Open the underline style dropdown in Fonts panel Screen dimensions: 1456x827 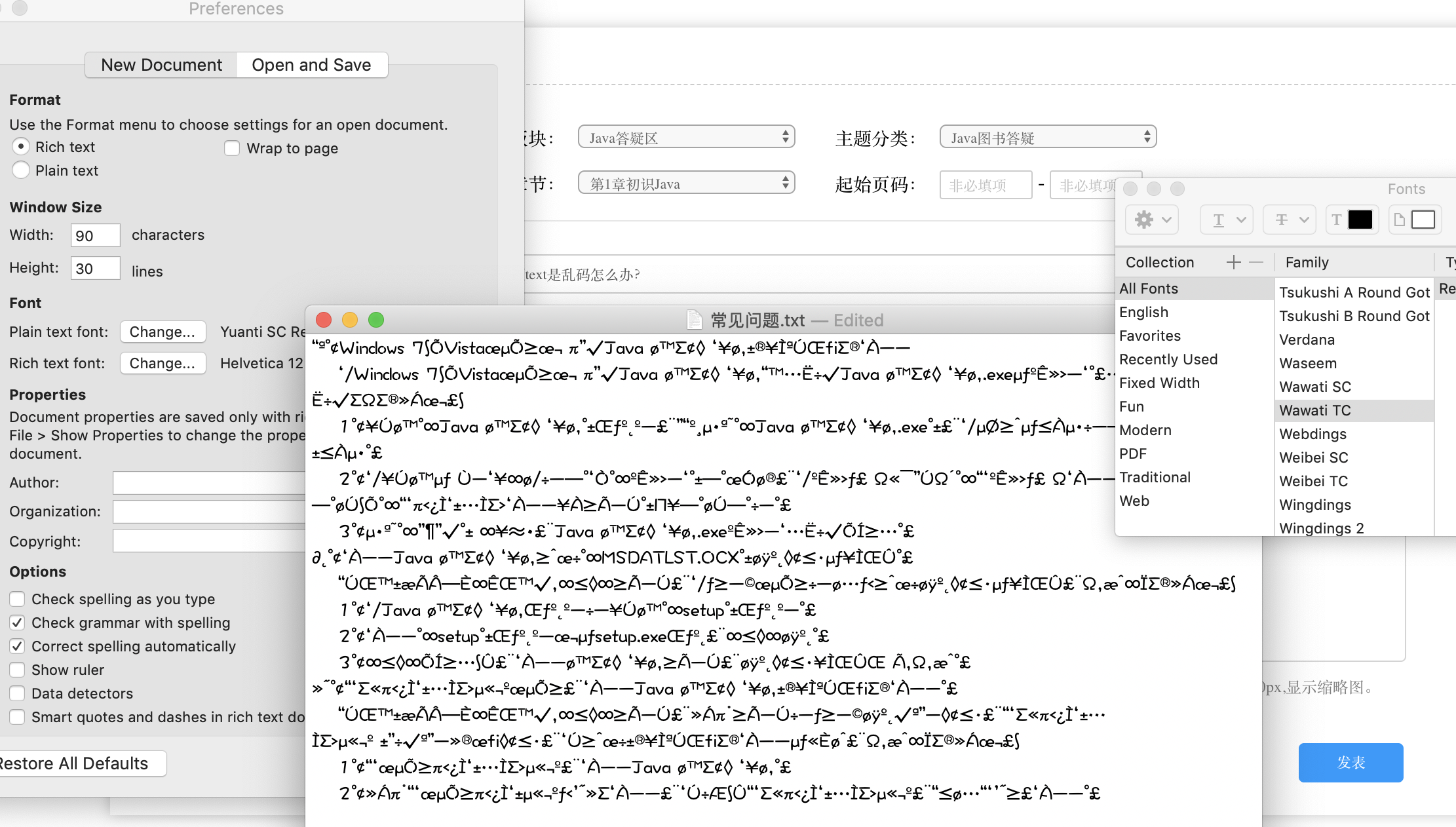pos(1227,220)
